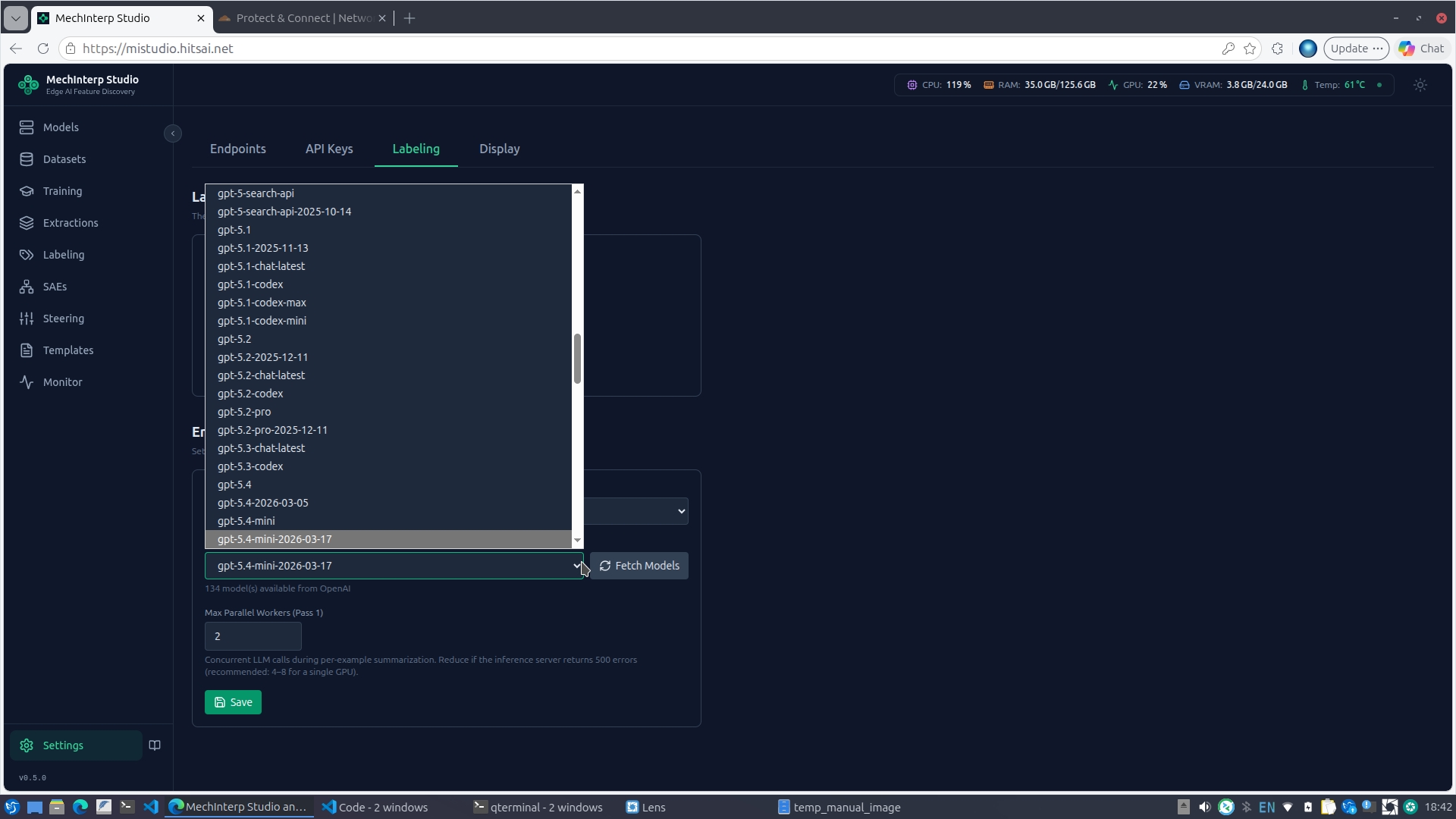The height and width of the screenshot is (819, 1456).
Task: Switch to the Endpoints tab
Action: (x=238, y=149)
